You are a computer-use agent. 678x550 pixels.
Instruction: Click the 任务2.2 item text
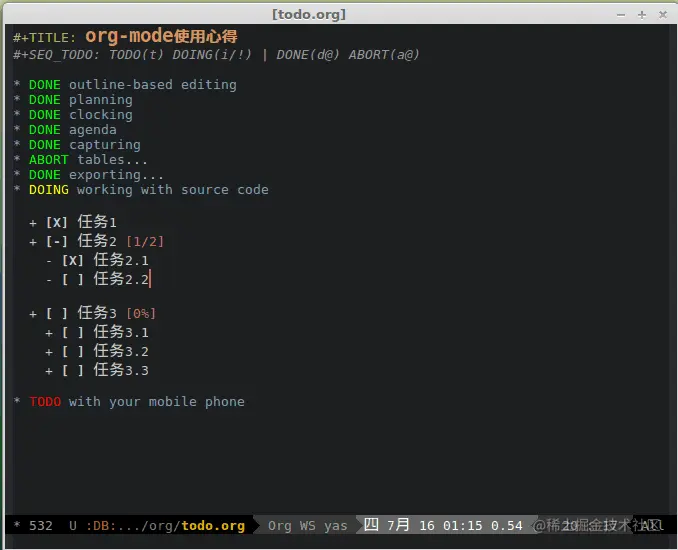point(121,278)
